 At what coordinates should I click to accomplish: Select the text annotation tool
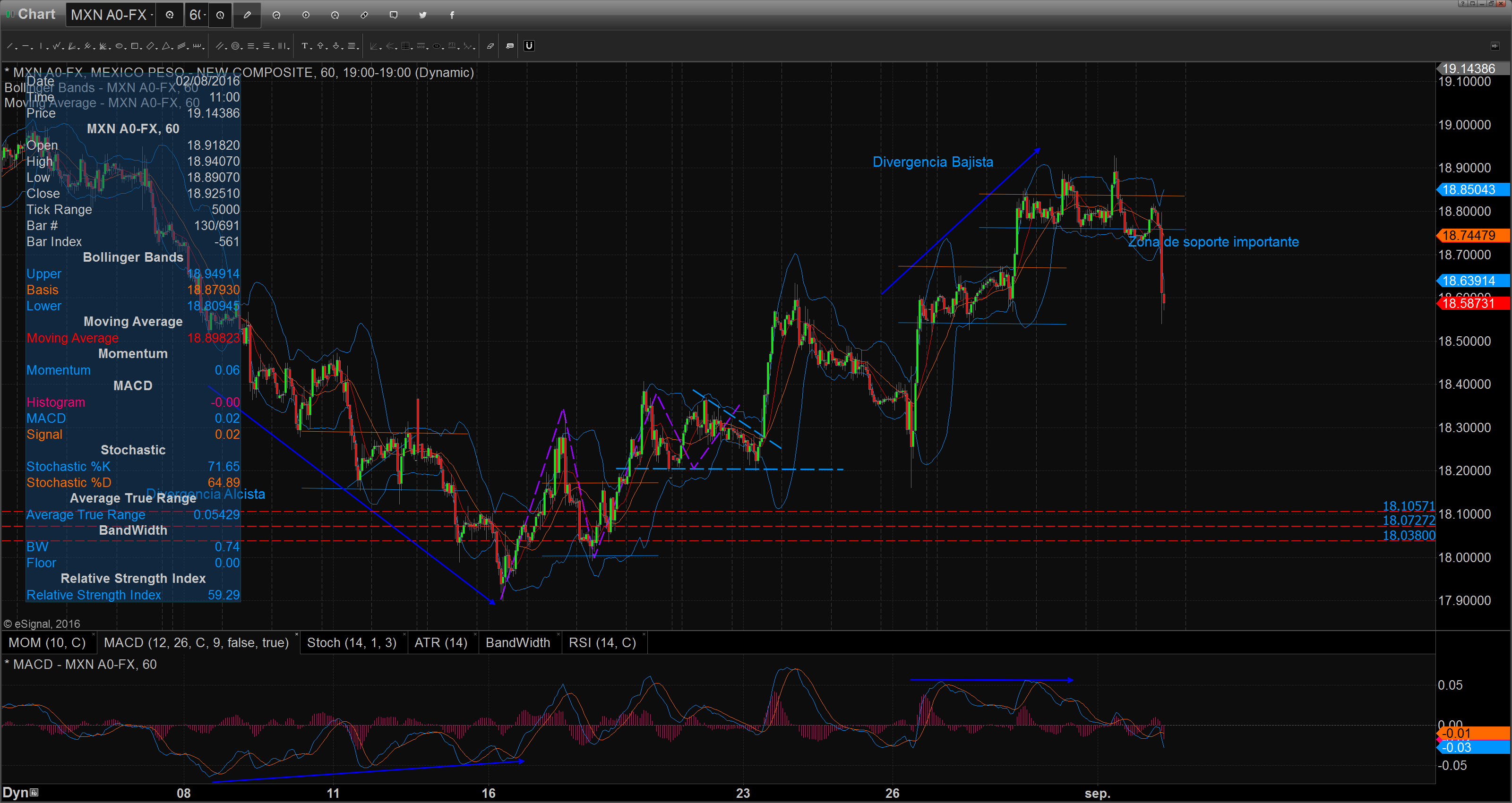305,46
